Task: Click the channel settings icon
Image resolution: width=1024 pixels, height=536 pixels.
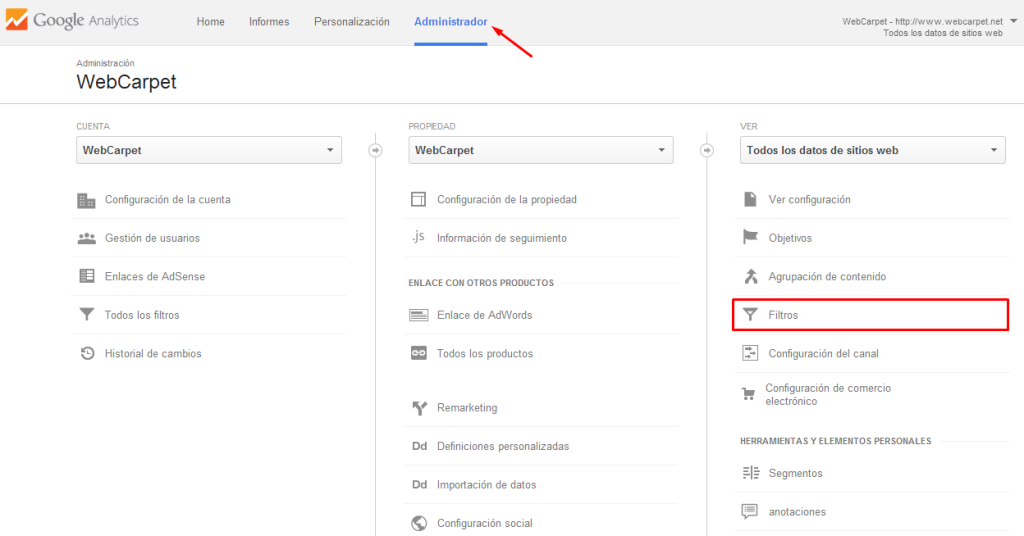Action: [750, 353]
